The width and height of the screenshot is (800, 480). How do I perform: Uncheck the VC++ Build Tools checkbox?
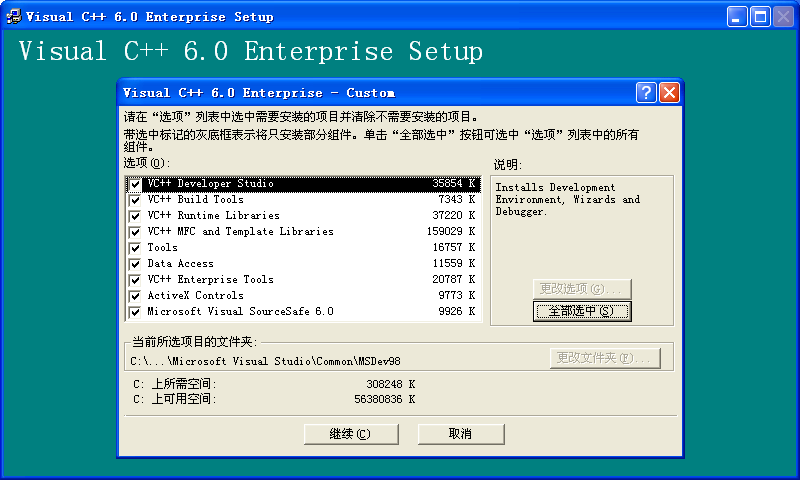click(x=135, y=200)
